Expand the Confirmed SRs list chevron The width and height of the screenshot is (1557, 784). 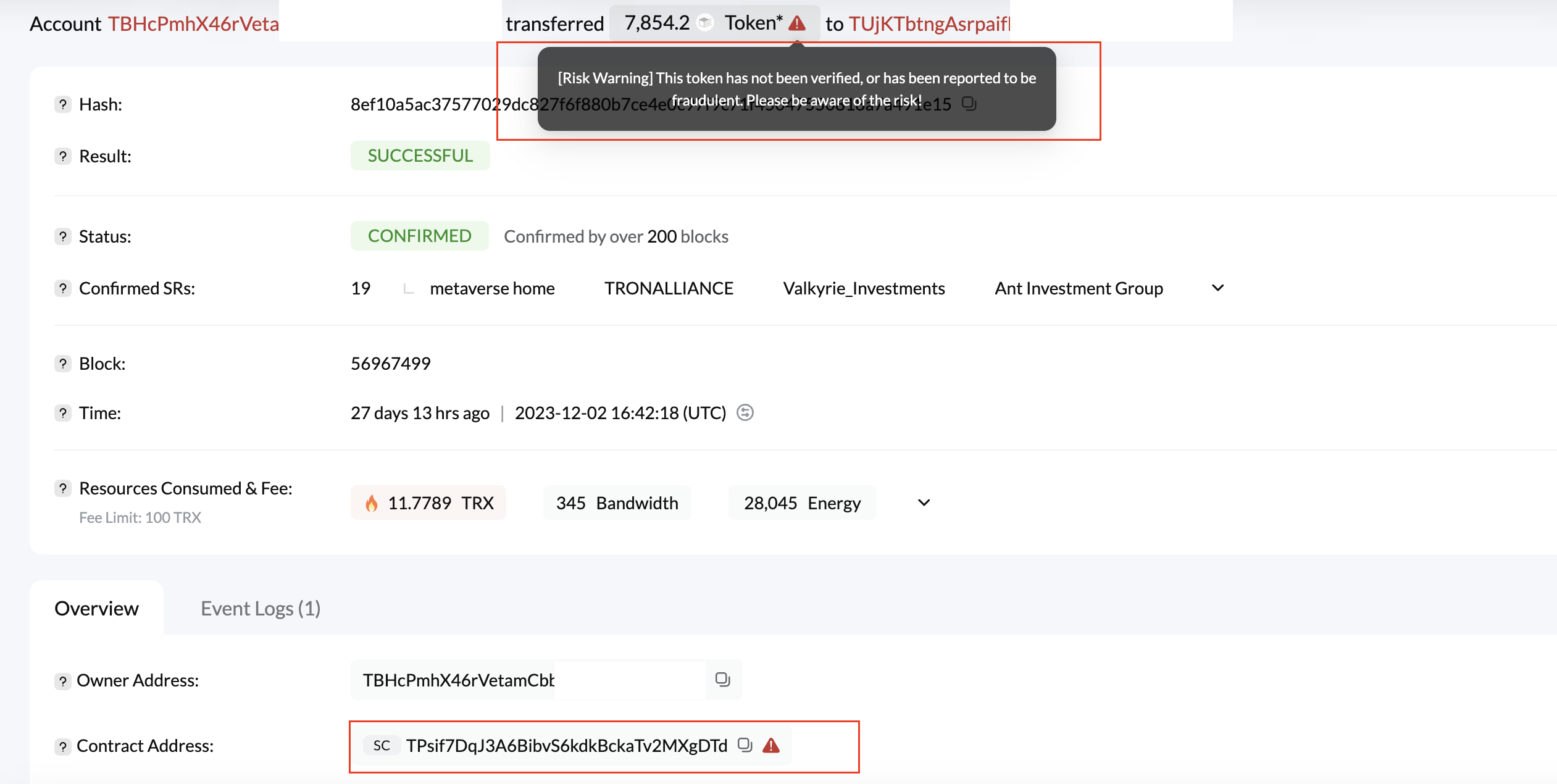coord(1217,288)
